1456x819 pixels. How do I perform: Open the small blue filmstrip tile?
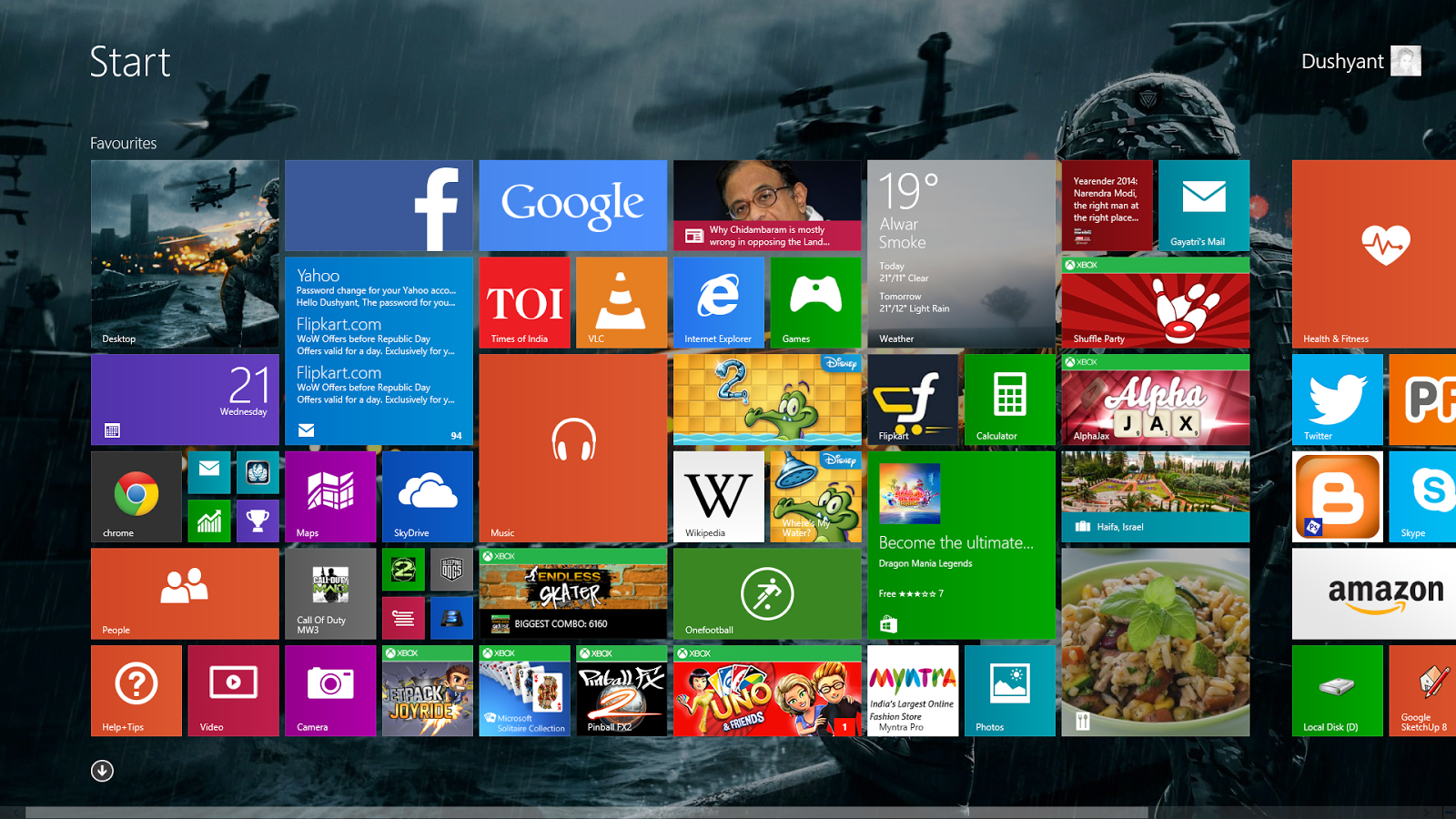coord(452,619)
